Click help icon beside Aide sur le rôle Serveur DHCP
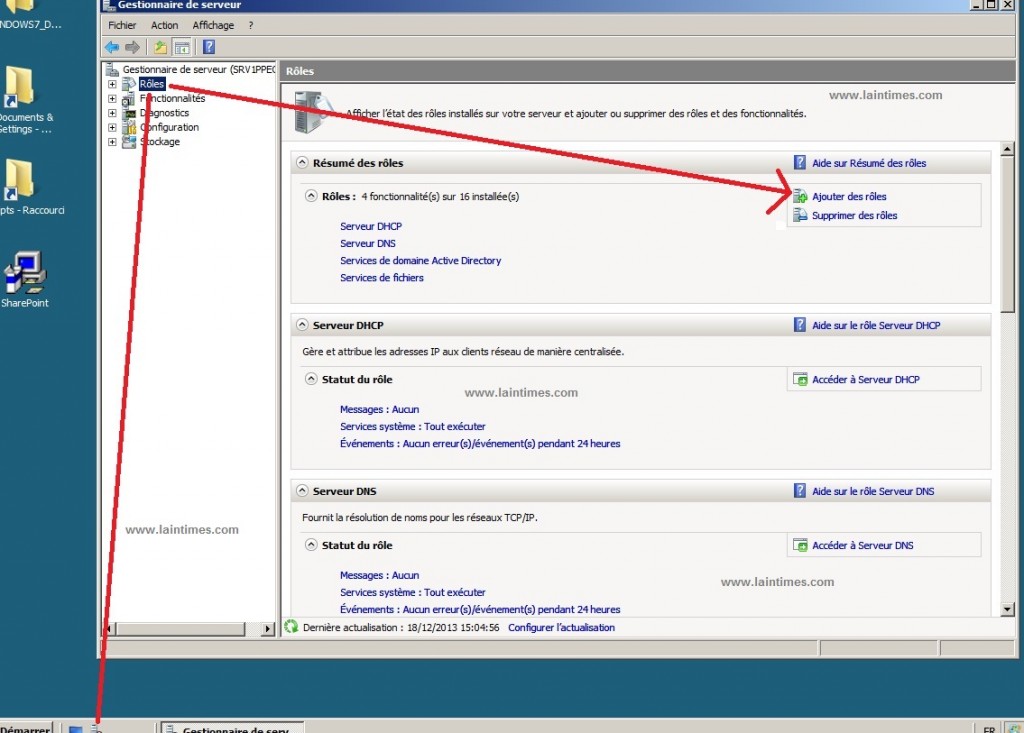This screenshot has height=733, width=1024. 800,325
